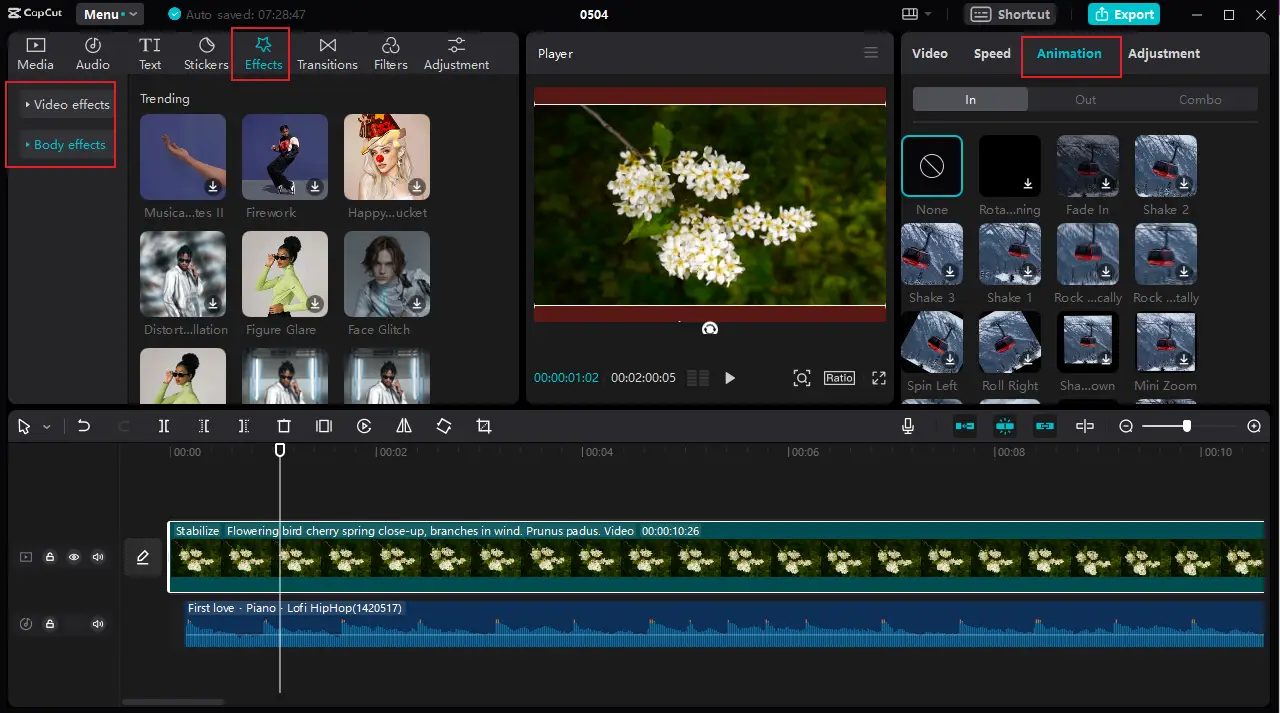Switch to the Video tab in inspector
1280x713 pixels.
click(930, 53)
